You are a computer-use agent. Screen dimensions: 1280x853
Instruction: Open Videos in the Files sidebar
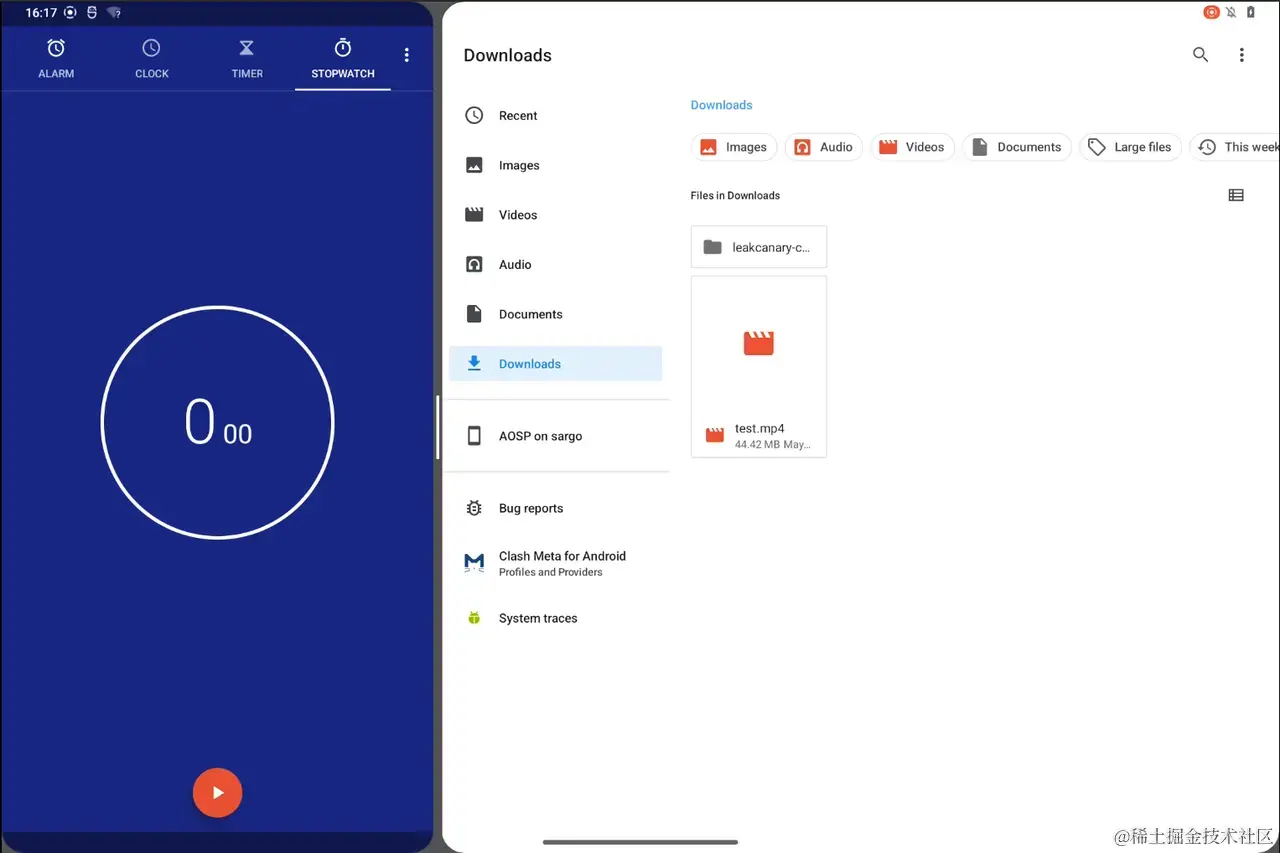point(555,215)
